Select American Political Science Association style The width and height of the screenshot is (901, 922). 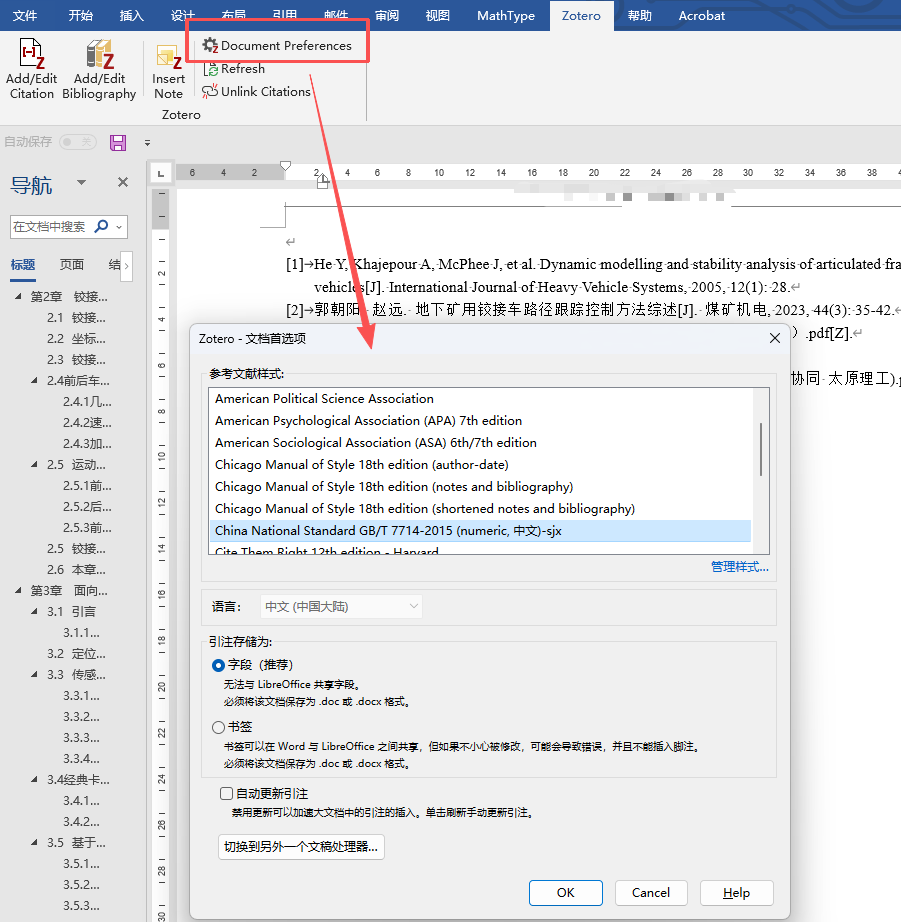point(480,399)
